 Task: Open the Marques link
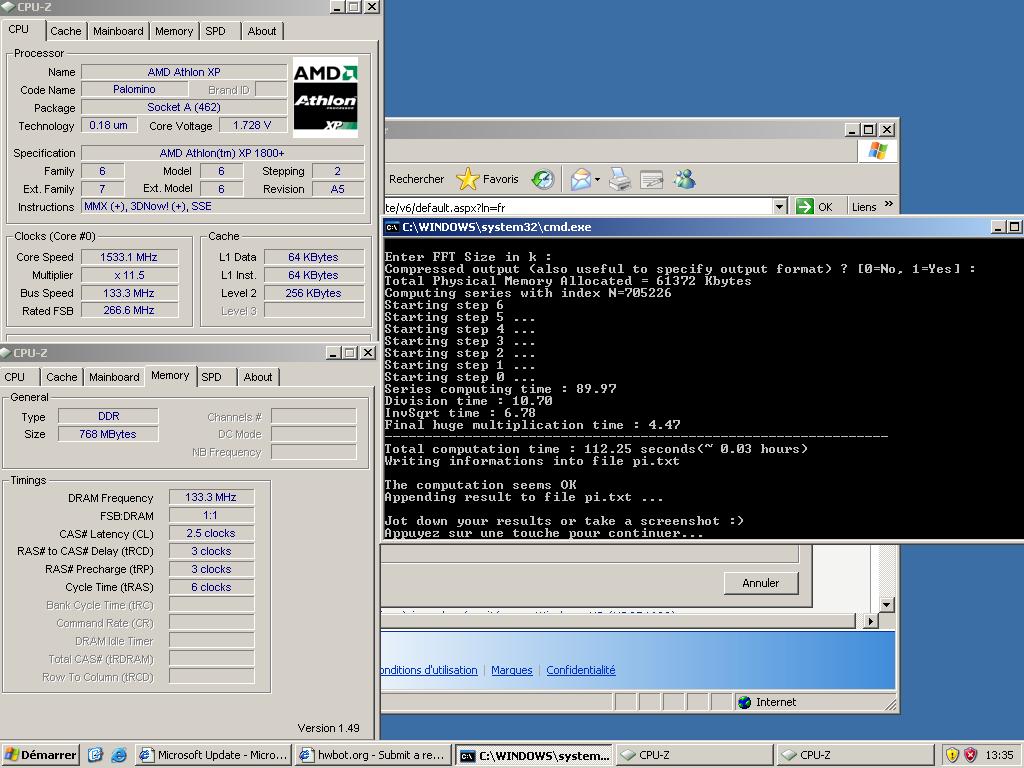coord(512,670)
